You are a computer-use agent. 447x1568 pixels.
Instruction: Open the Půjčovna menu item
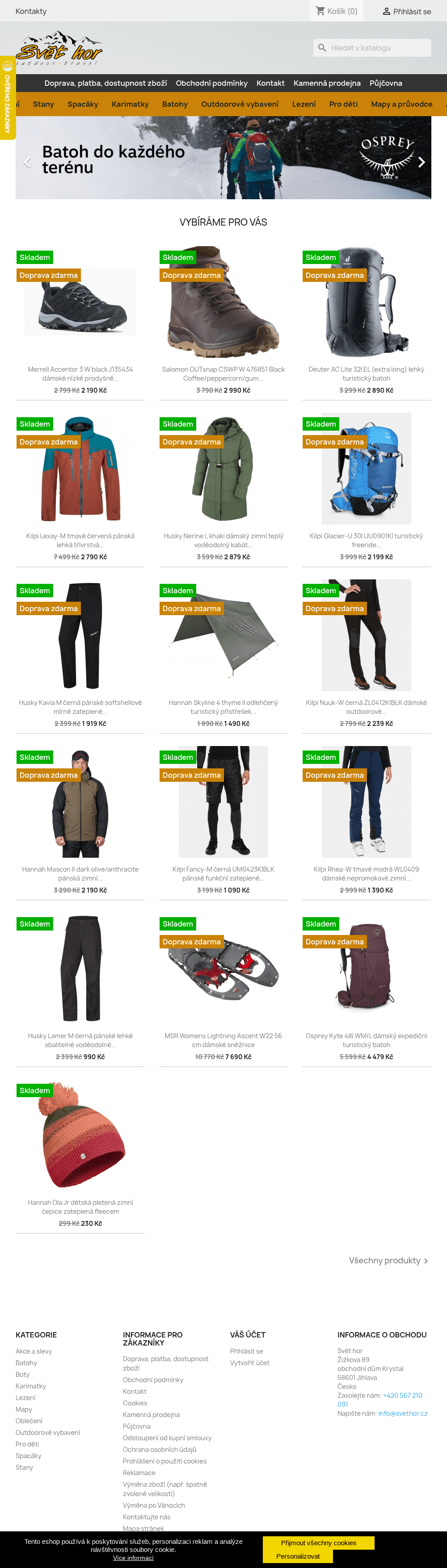(386, 84)
